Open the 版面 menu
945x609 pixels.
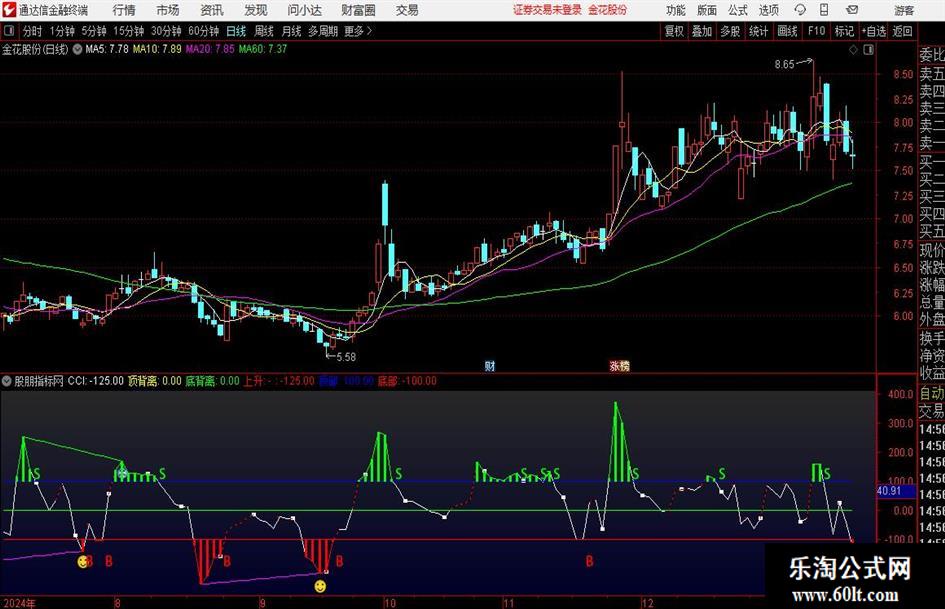point(706,10)
